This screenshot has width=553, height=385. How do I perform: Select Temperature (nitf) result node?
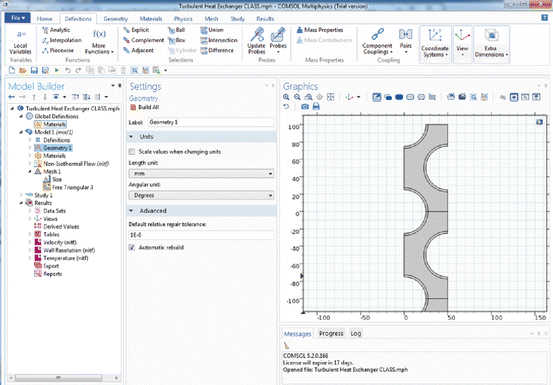click(61, 258)
